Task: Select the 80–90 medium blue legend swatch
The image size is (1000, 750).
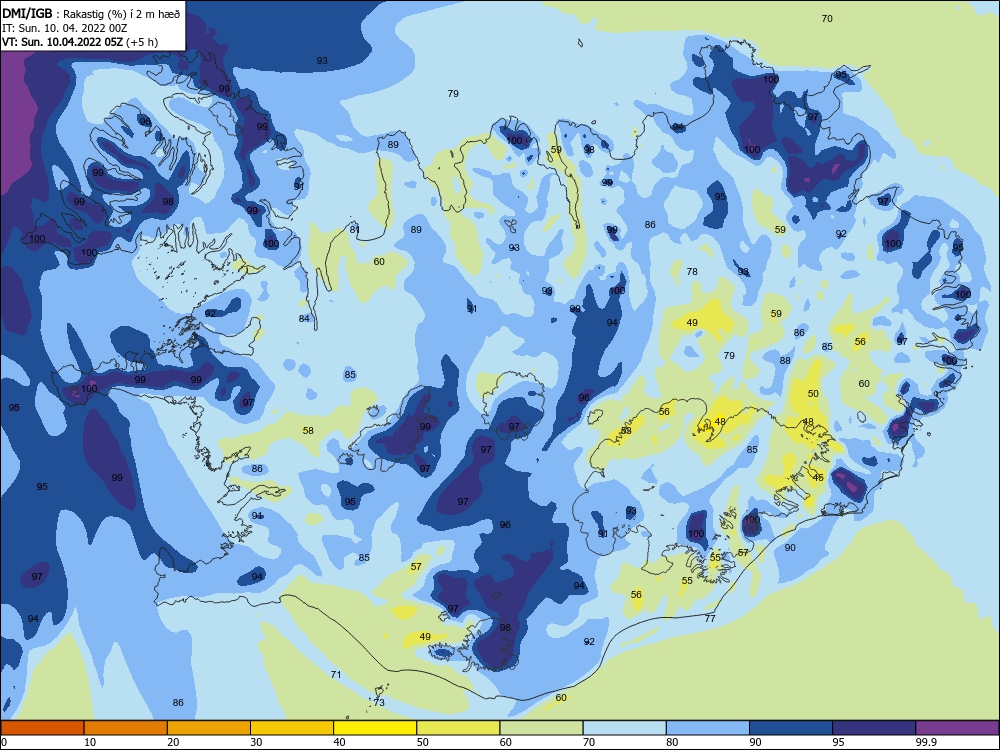Action: pos(708,728)
